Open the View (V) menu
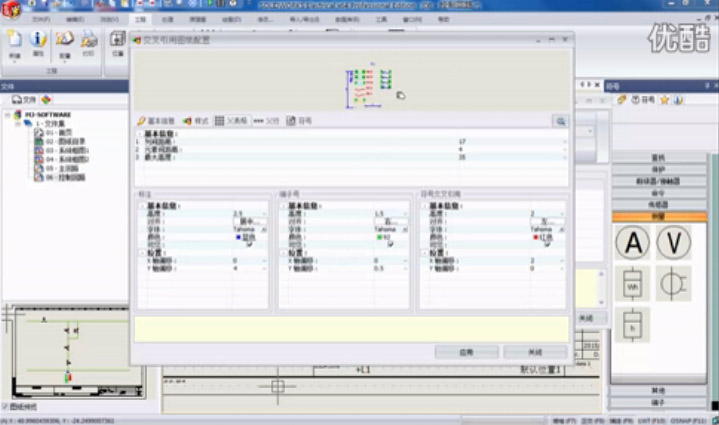 [109, 20]
